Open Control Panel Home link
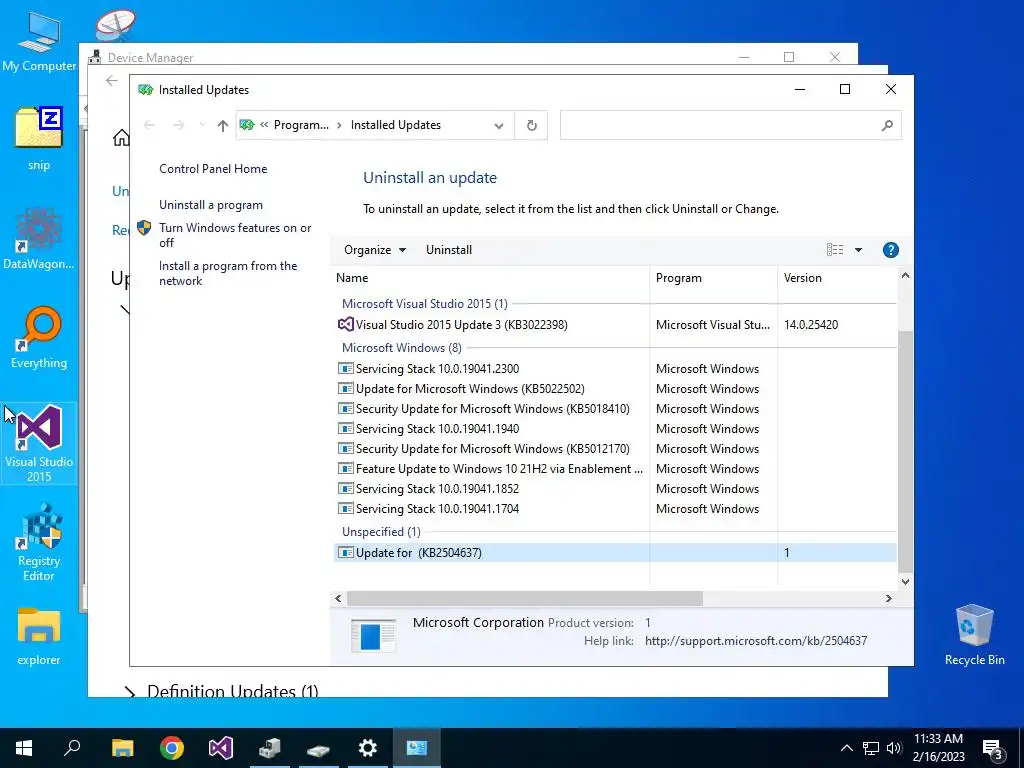1024x768 pixels. point(213,169)
